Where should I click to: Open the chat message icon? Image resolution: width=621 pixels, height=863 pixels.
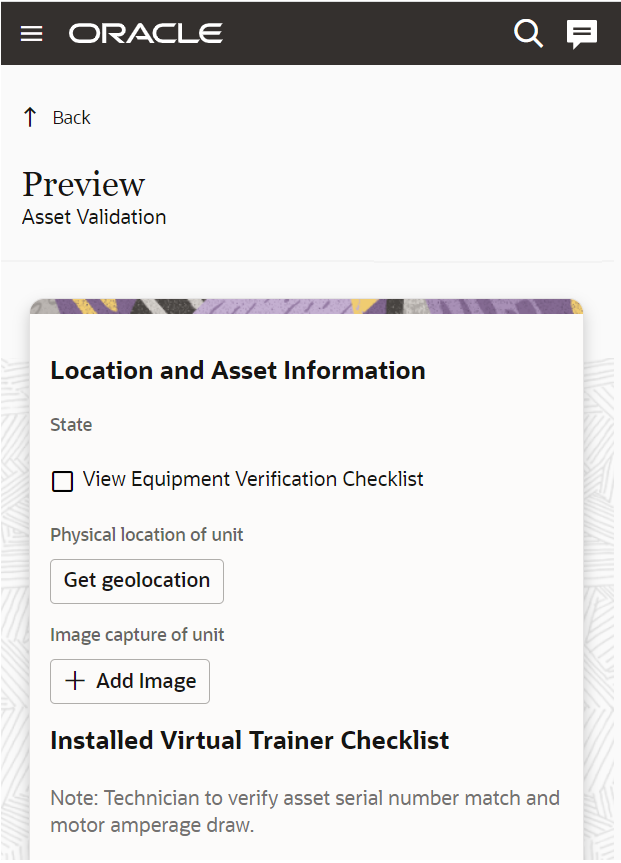582,33
